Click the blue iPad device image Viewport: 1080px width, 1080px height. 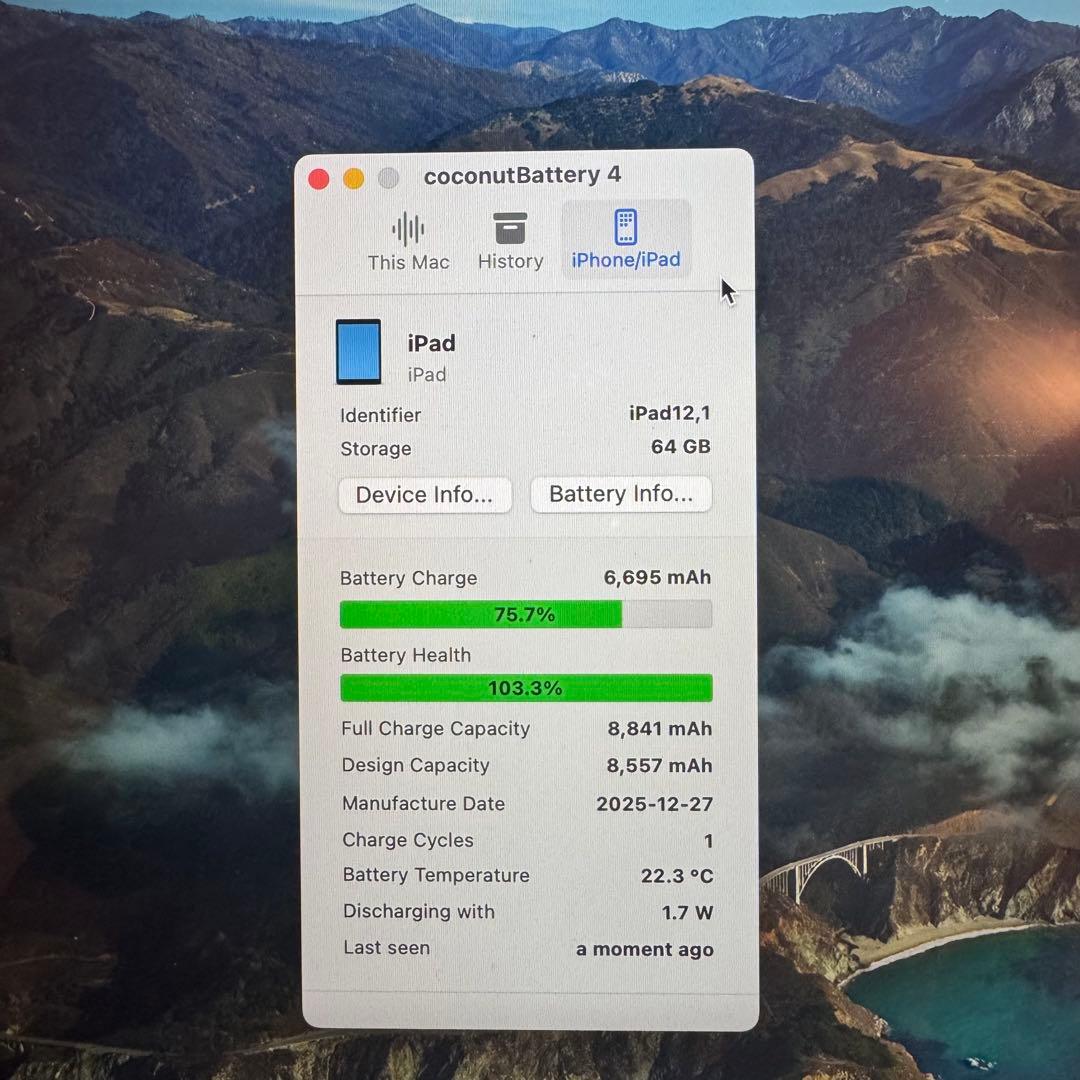click(x=358, y=353)
